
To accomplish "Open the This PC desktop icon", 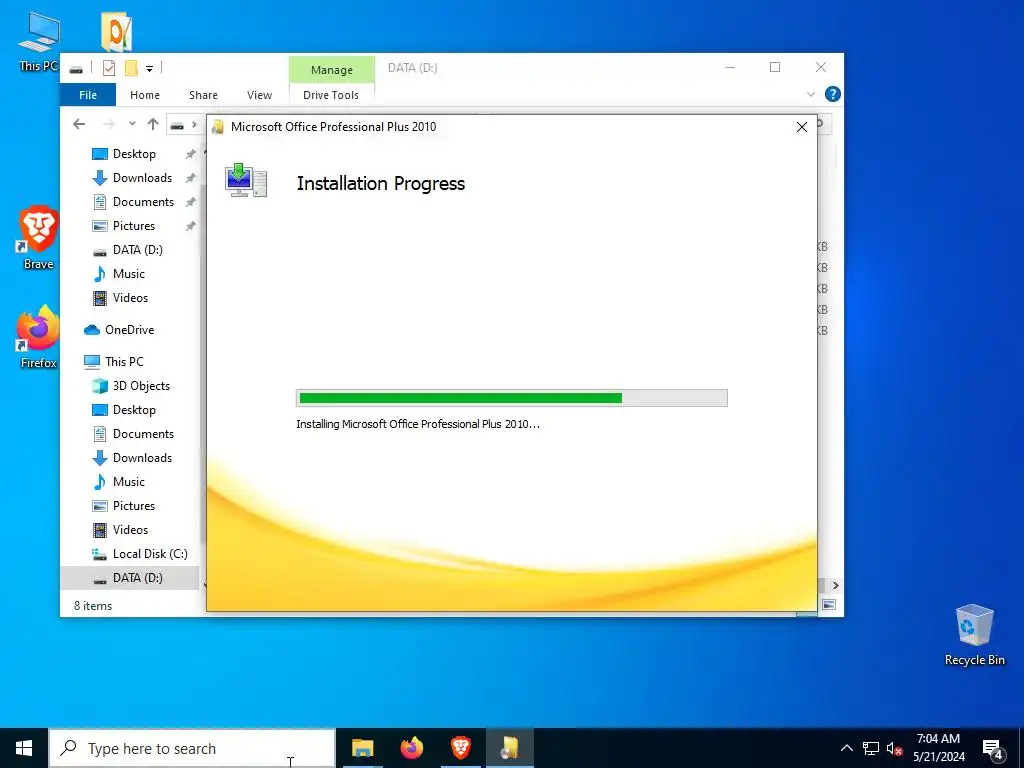I will [x=39, y=40].
